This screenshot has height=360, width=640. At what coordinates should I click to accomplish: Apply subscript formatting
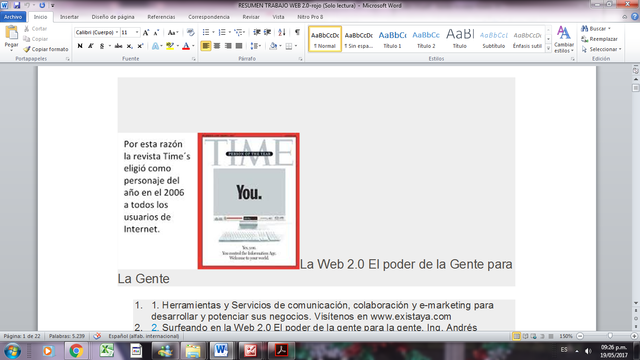click(129, 46)
